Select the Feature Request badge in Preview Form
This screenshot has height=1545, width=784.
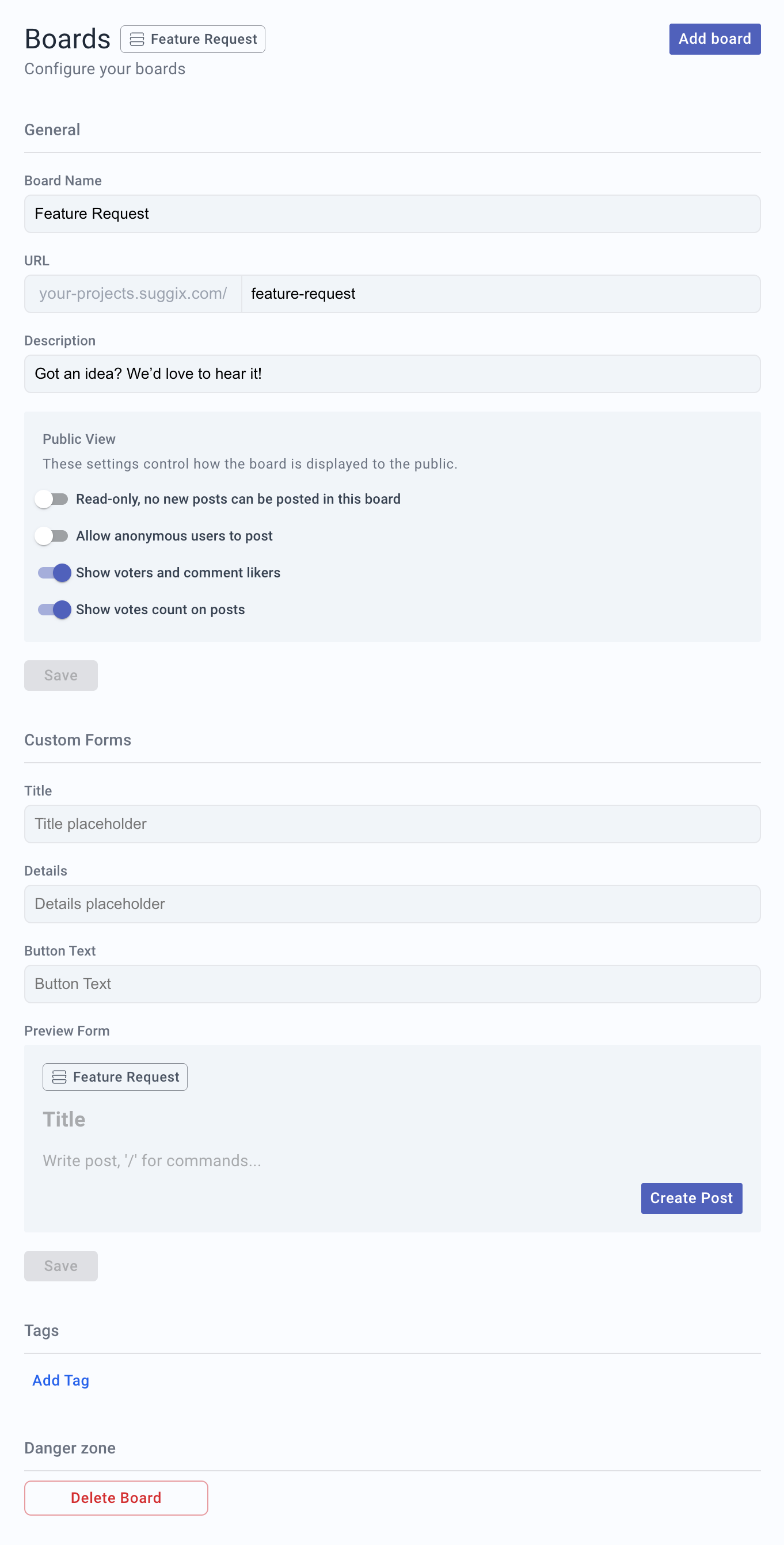[x=115, y=1076]
